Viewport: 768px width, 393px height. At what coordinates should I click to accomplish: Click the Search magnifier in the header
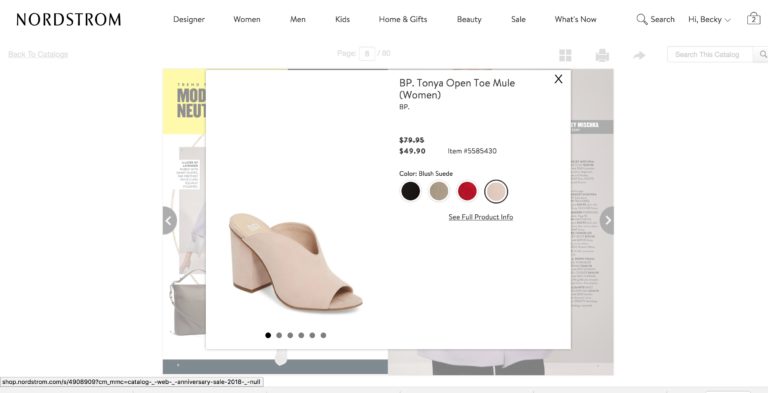(x=642, y=19)
